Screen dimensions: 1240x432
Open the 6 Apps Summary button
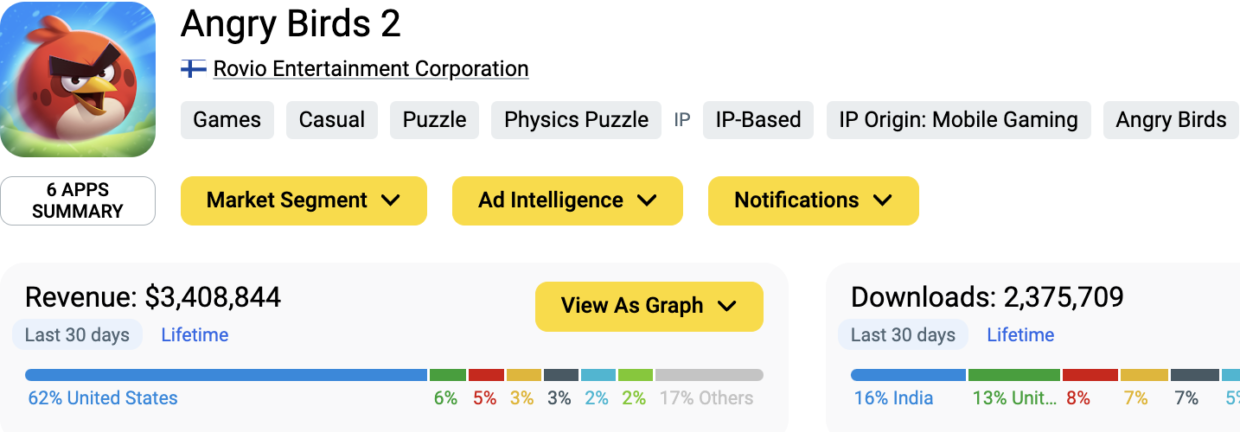[78, 201]
